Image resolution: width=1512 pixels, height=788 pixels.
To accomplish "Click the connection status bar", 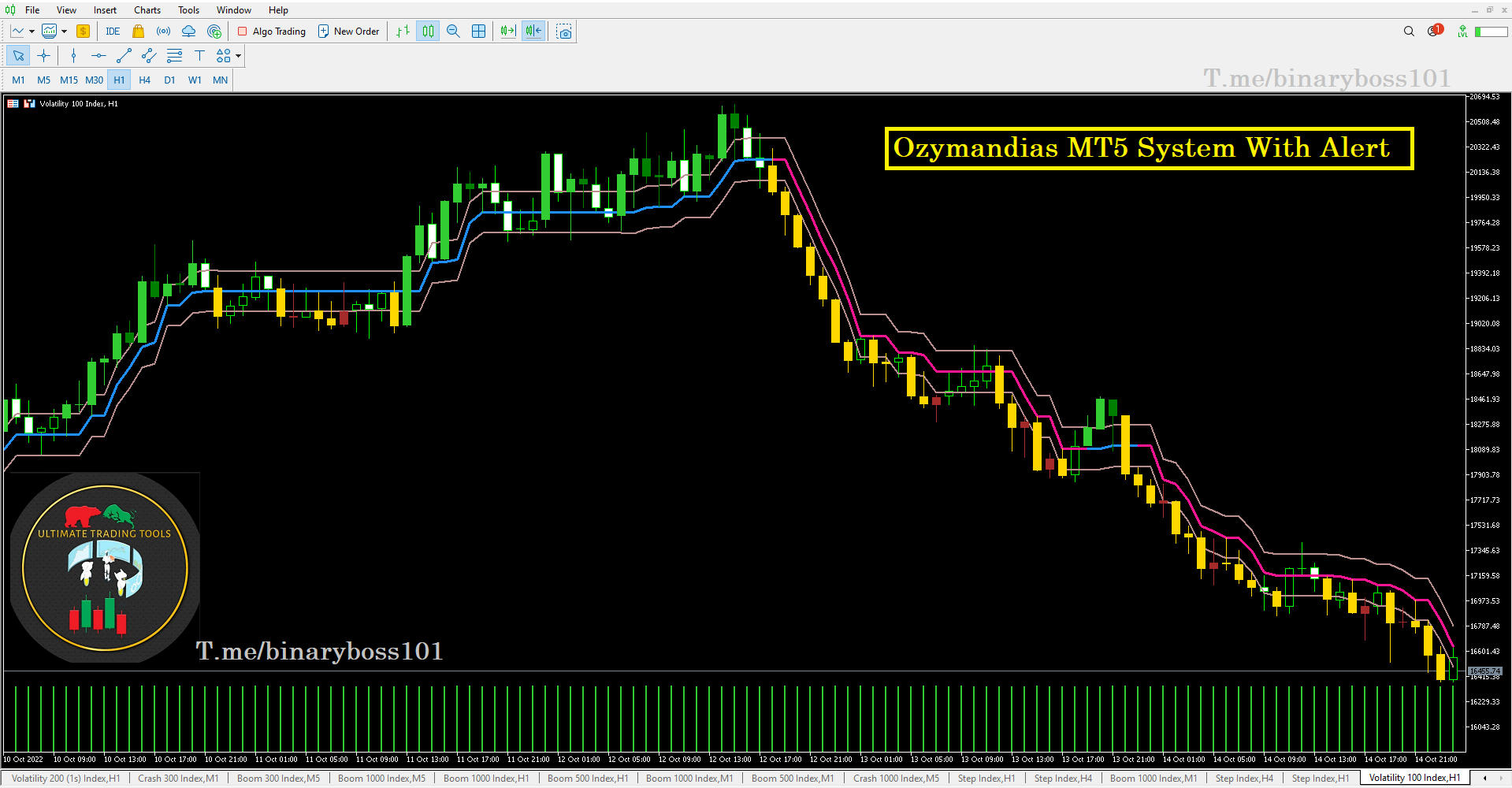I will (1492, 32).
